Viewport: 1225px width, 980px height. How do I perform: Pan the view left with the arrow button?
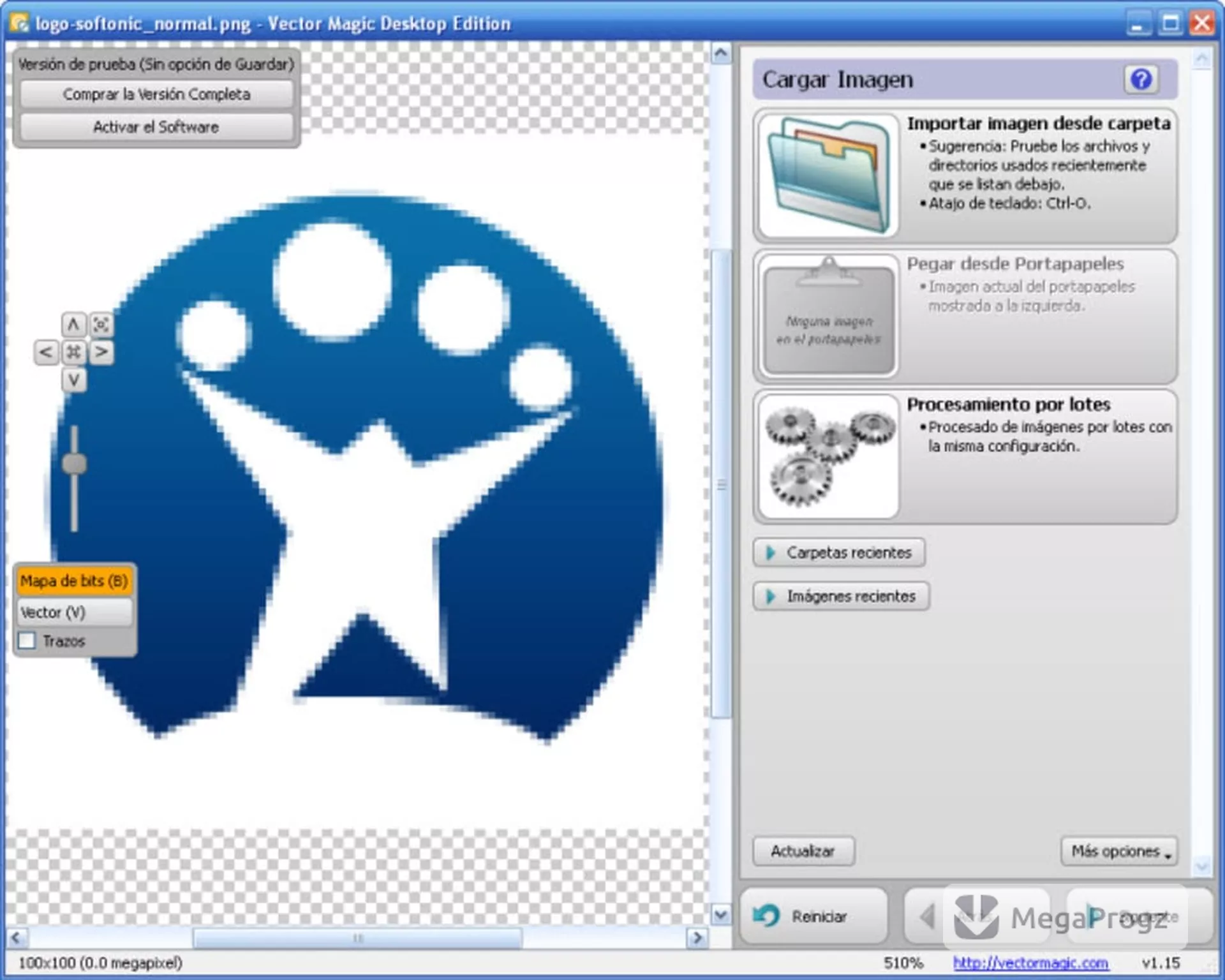[x=46, y=352]
